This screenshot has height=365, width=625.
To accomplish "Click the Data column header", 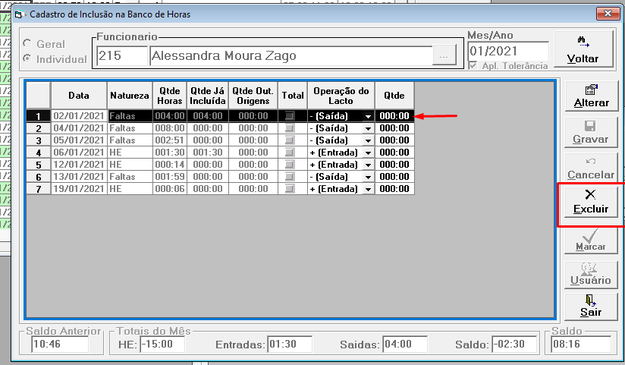I will tap(79, 95).
